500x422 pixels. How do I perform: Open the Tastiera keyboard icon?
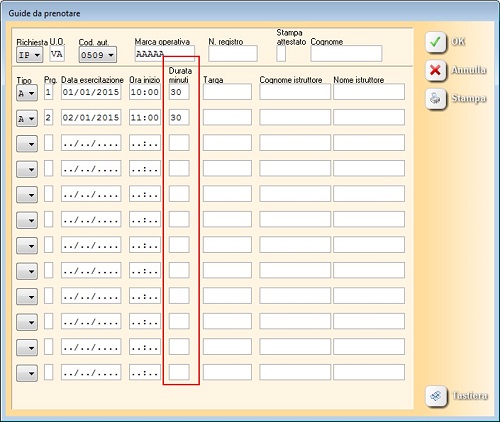click(436, 396)
